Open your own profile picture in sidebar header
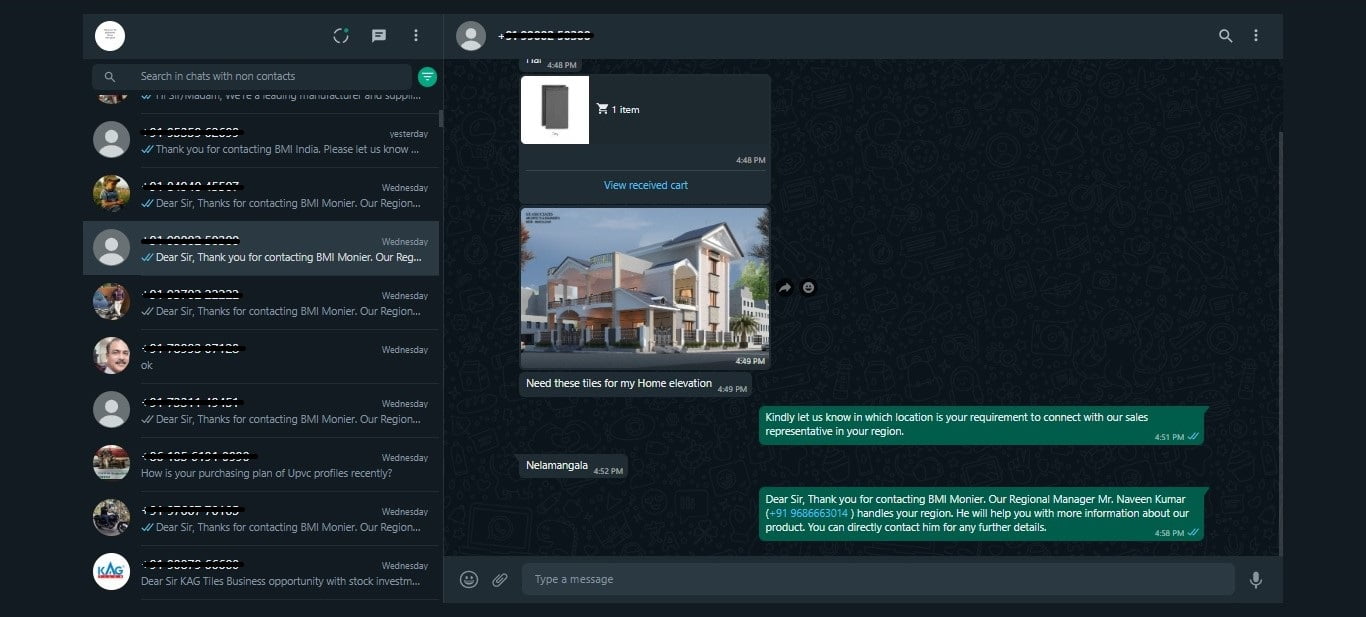 tap(110, 36)
